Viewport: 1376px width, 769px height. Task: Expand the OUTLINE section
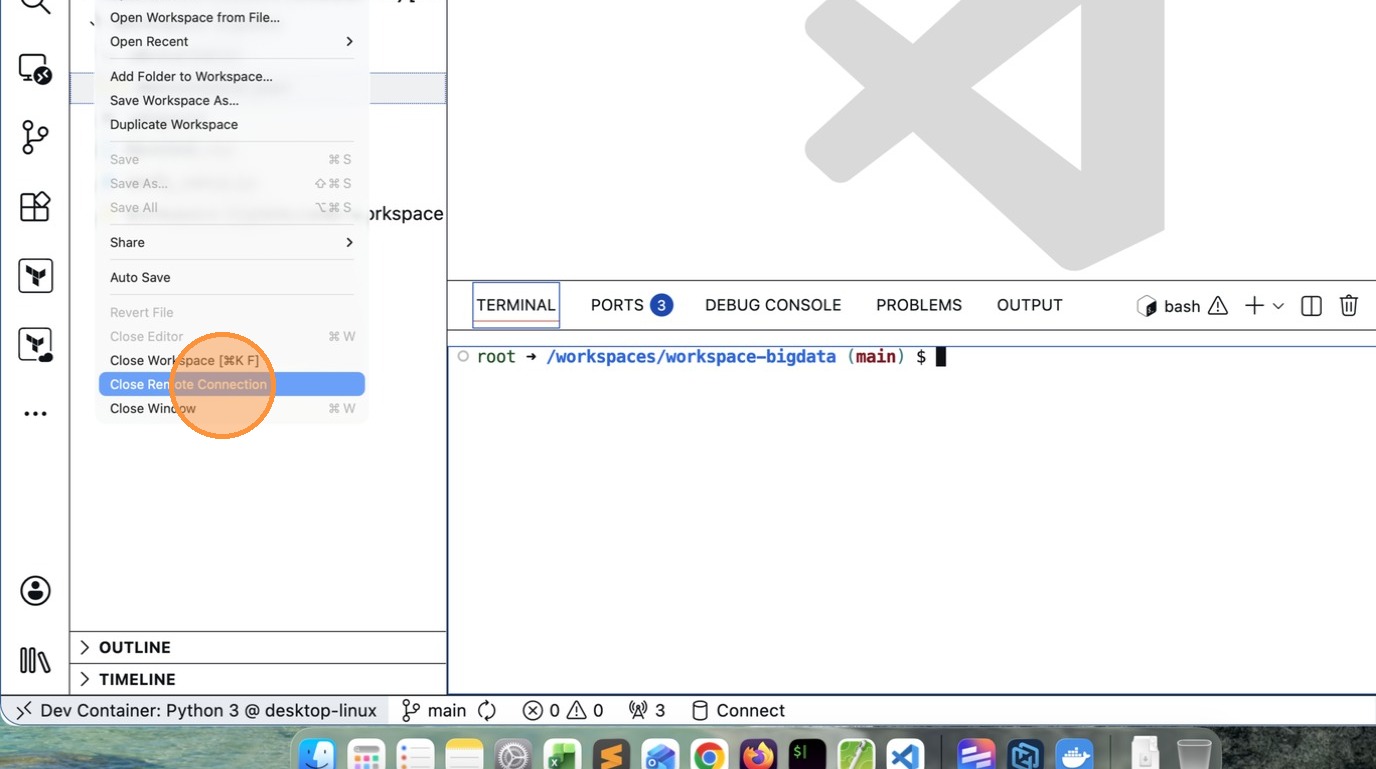(x=258, y=648)
